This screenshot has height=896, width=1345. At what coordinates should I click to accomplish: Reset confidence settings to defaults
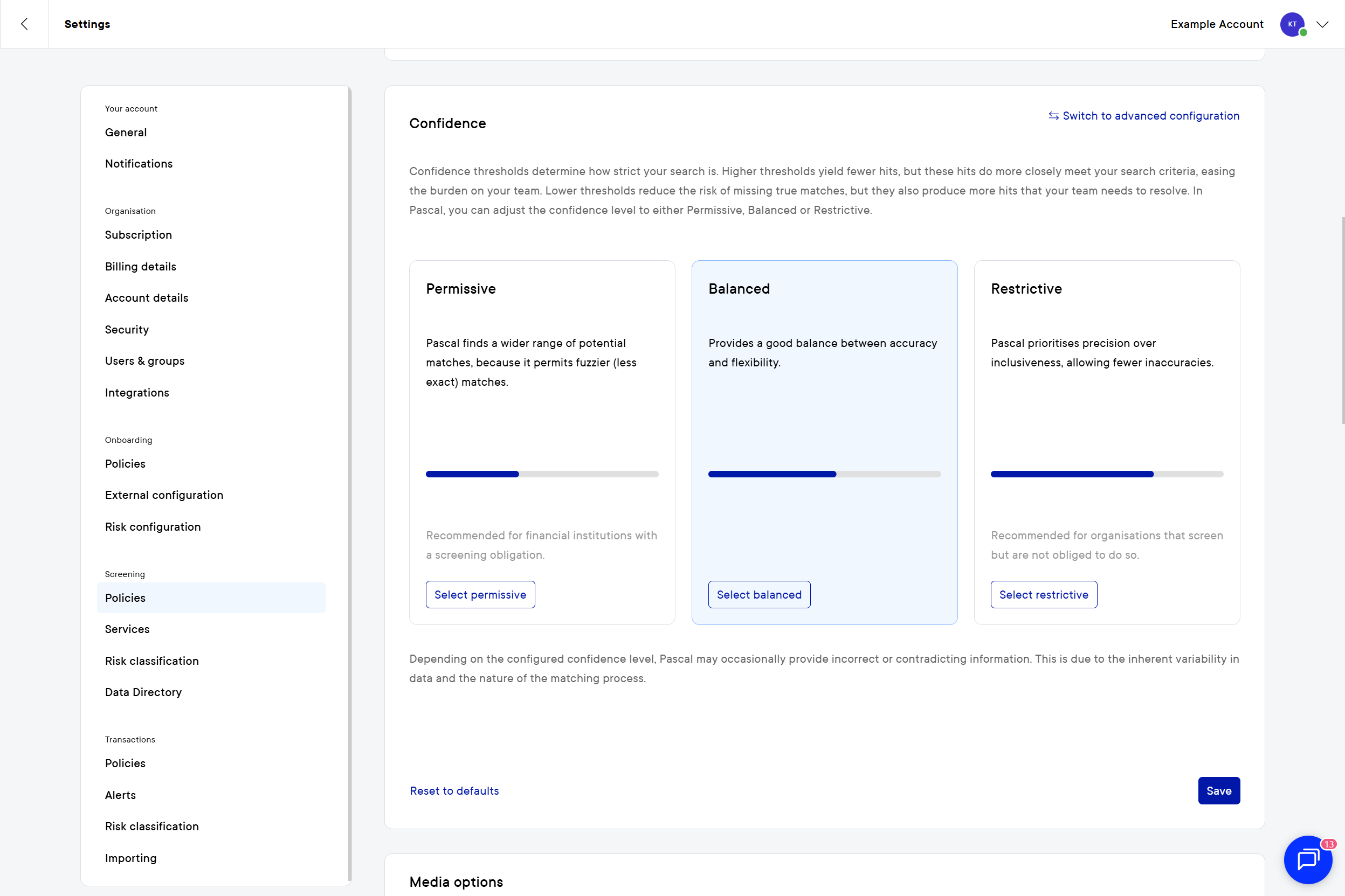tap(454, 790)
